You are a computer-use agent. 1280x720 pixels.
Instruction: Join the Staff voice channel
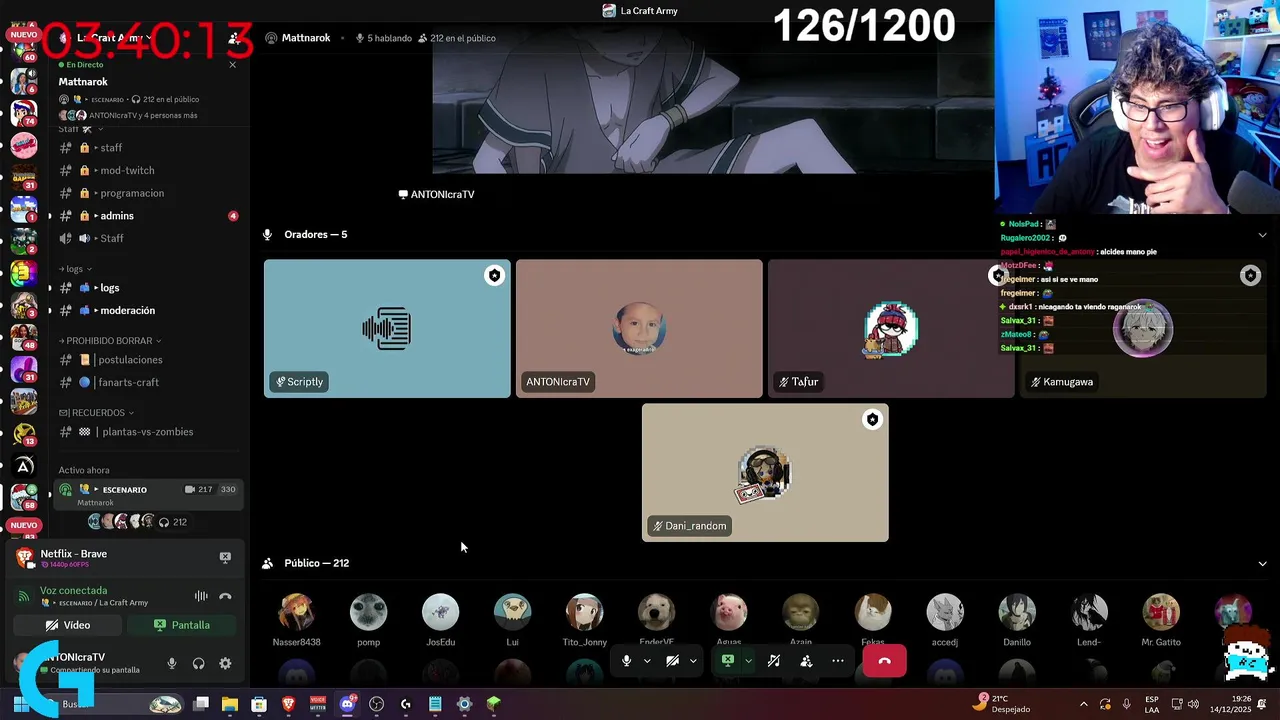coord(148,238)
